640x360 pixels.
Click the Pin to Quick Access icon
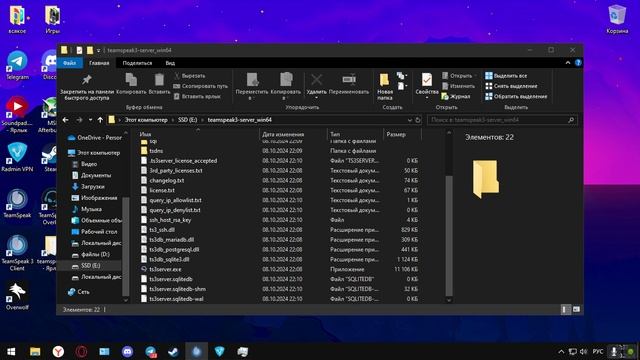87,80
